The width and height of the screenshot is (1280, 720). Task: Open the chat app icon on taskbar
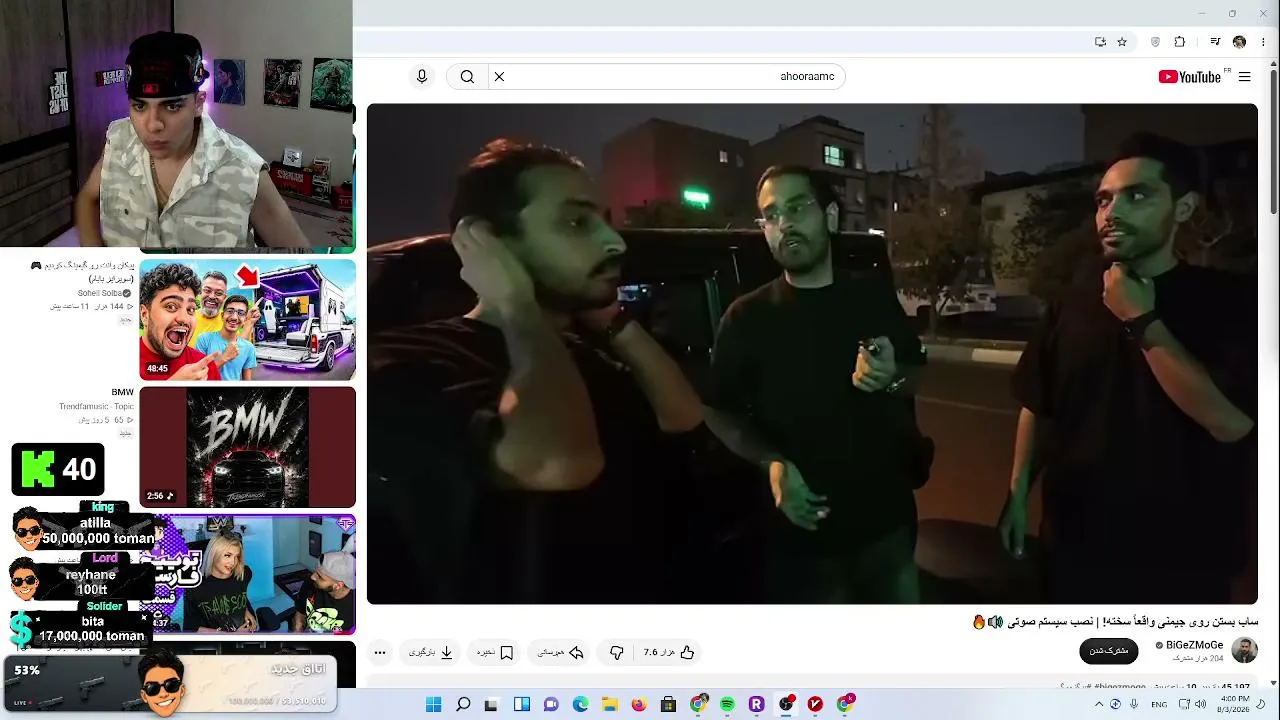click(x=550, y=704)
